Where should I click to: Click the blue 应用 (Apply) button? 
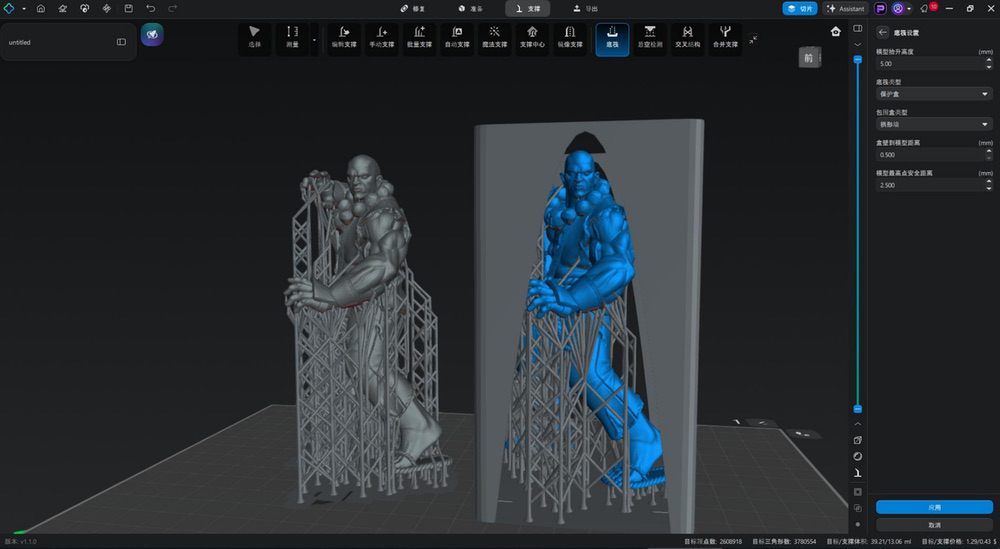click(x=934, y=507)
